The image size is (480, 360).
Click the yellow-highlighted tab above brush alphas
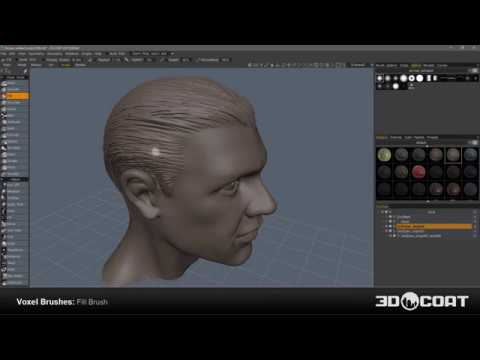416,66
